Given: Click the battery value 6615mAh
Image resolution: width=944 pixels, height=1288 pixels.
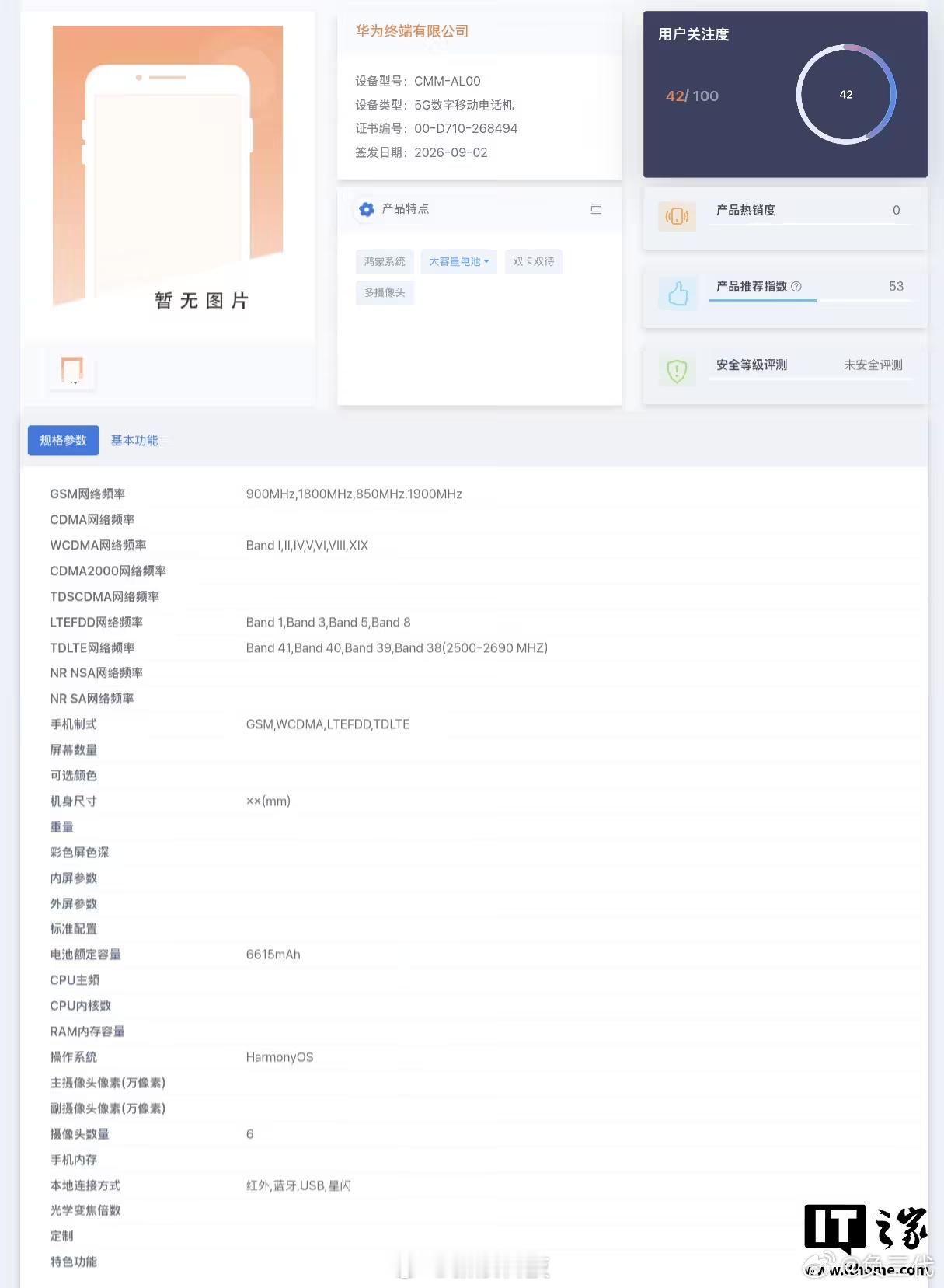Looking at the screenshot, I should (273, 954).
